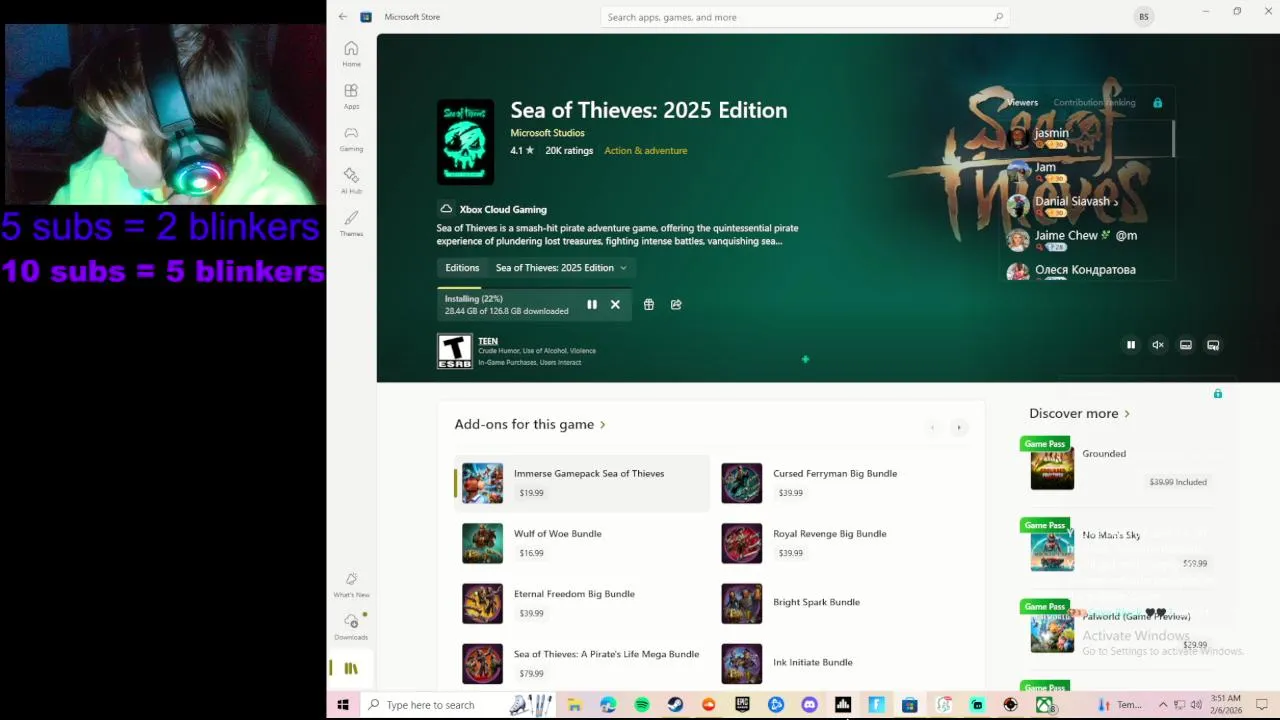Open the Microsoft Studios publisher link

pos(547,133)
